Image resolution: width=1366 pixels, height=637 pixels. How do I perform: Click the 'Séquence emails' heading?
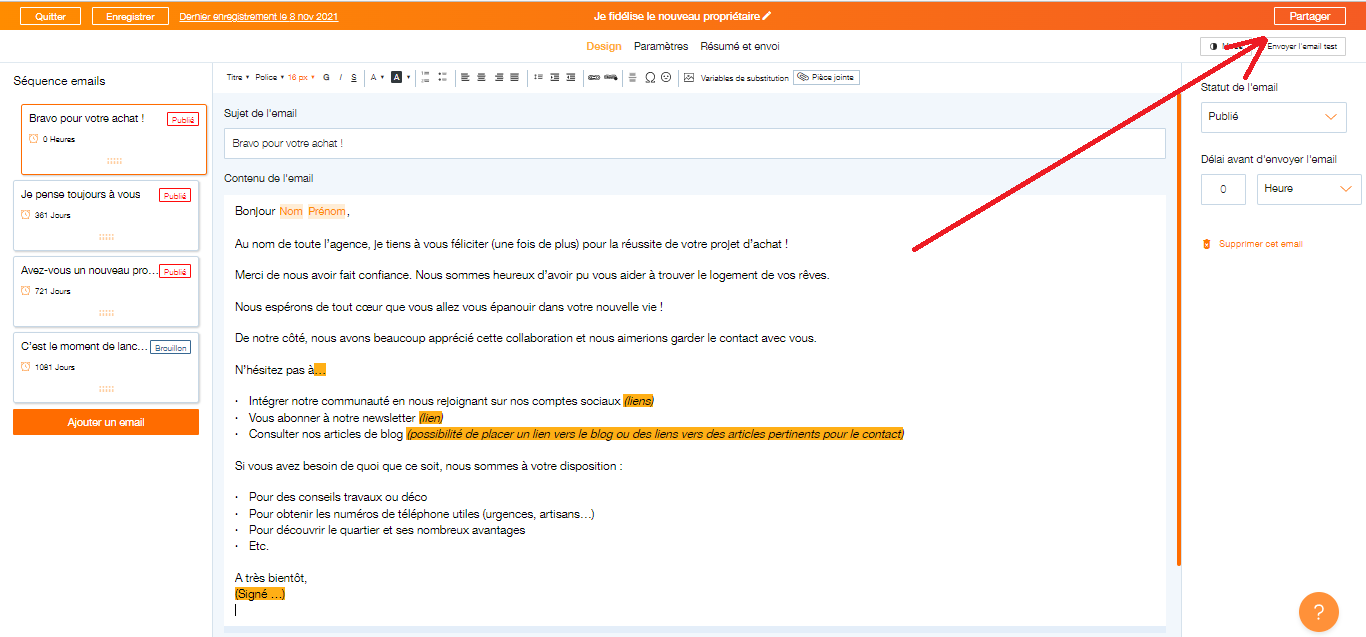point(59,81)
